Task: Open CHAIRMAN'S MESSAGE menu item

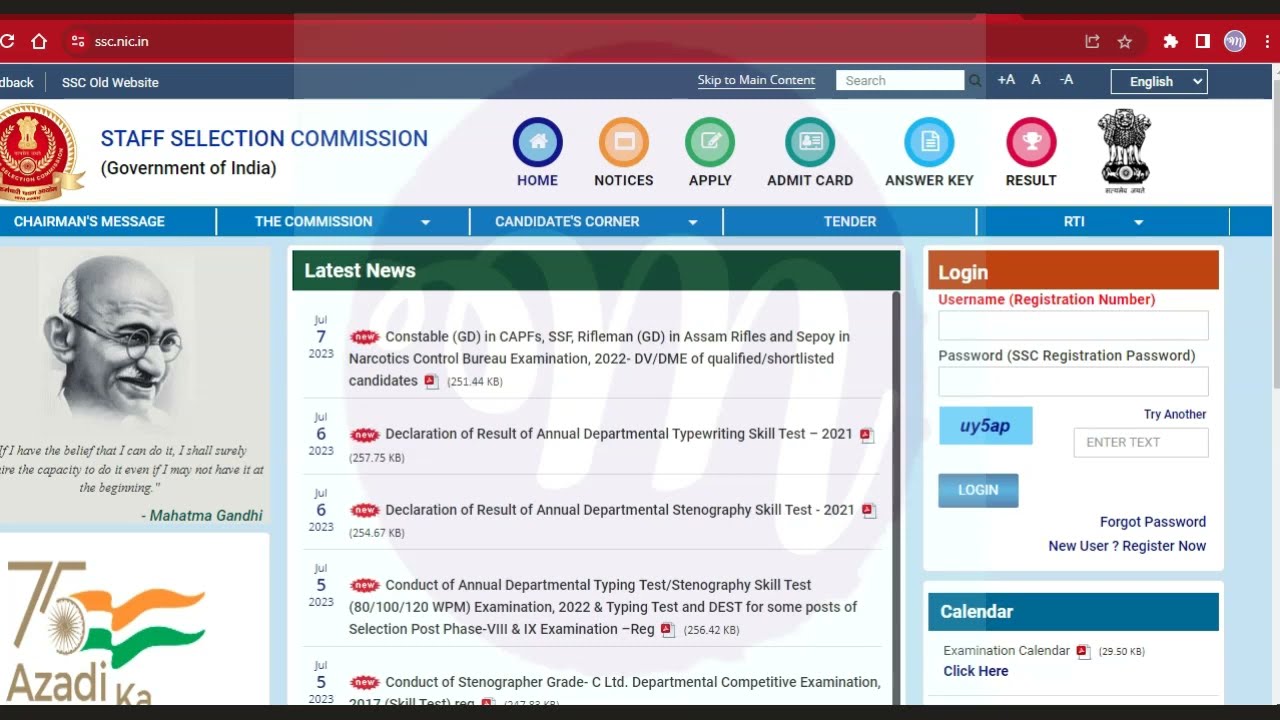Action: pos(90,221)
